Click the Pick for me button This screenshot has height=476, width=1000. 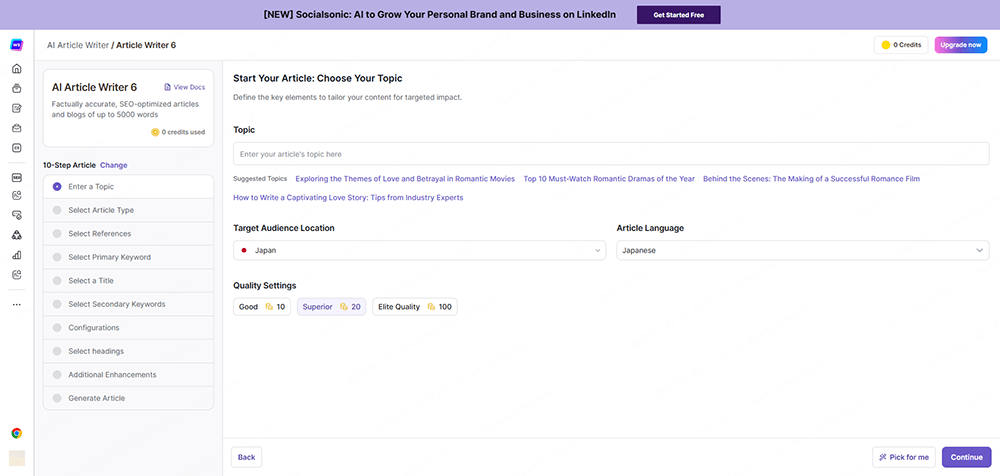pos(904,457)
